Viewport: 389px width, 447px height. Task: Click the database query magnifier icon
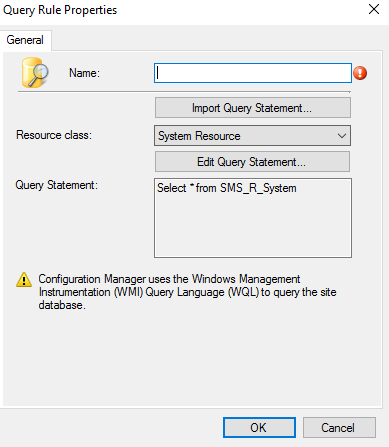(x=35, y=72)
